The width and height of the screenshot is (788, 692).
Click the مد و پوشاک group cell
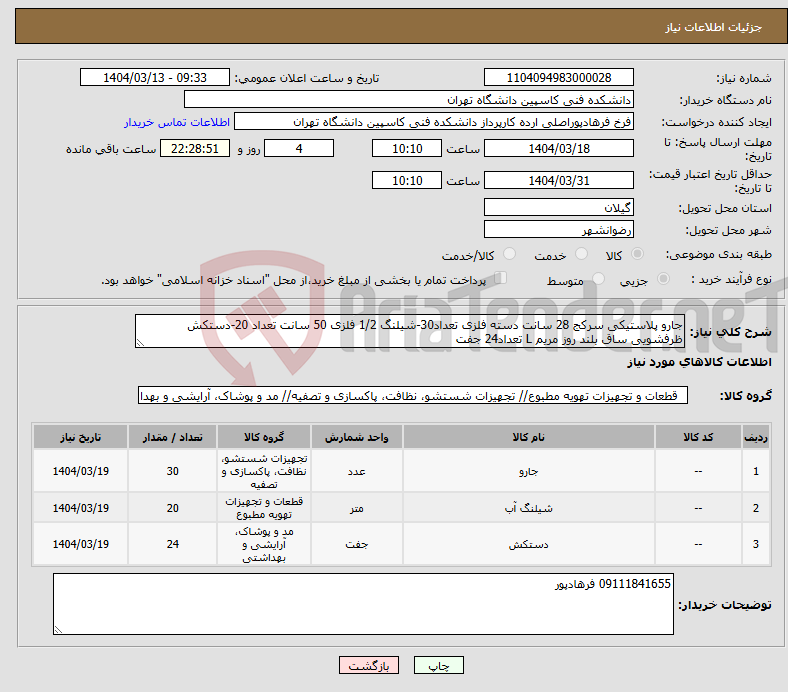click(264, 544)
